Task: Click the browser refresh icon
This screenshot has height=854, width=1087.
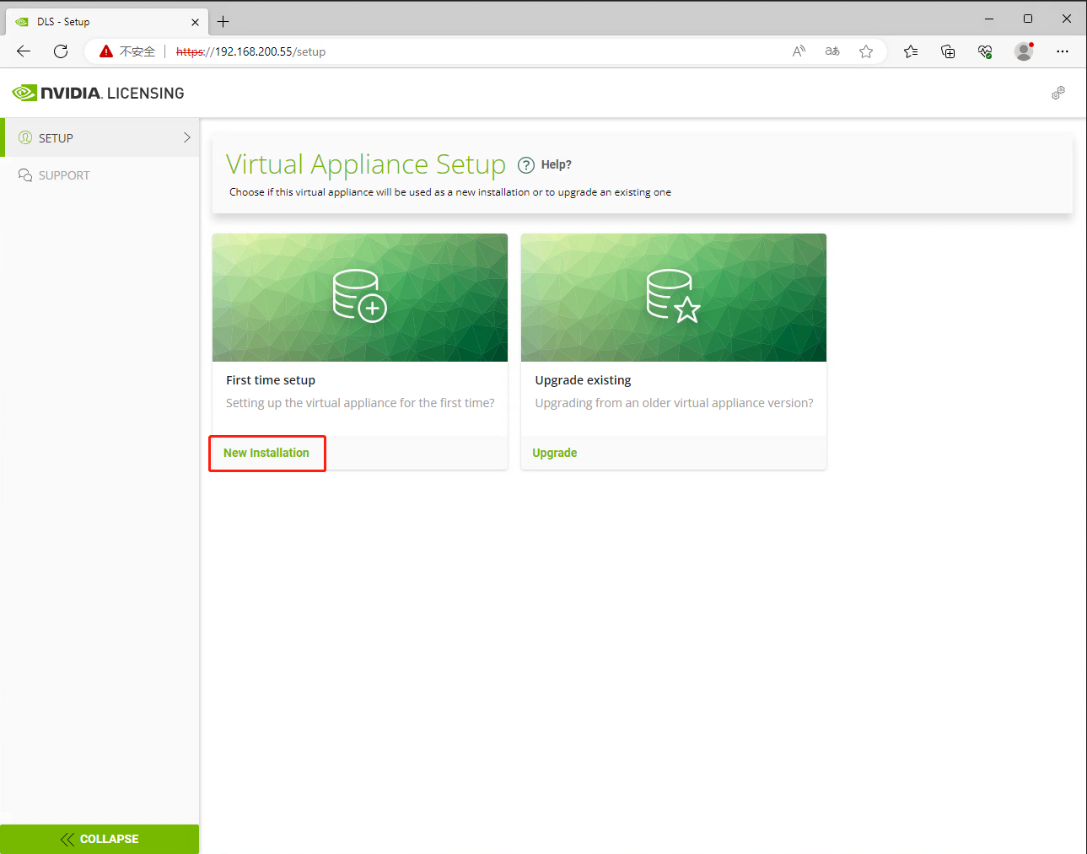Action: click(61, 51)
